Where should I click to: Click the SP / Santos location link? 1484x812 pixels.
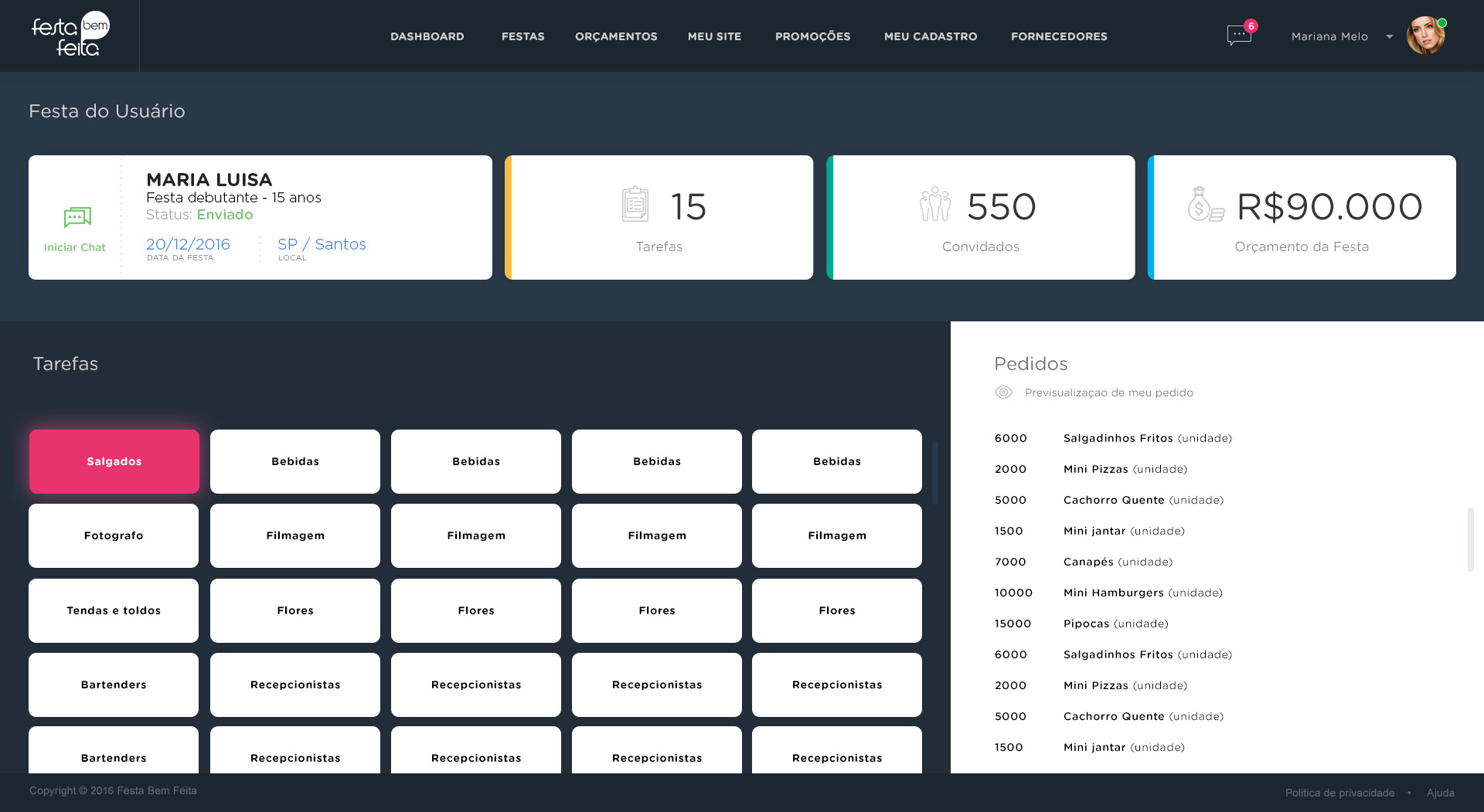[x=322, y=244]
